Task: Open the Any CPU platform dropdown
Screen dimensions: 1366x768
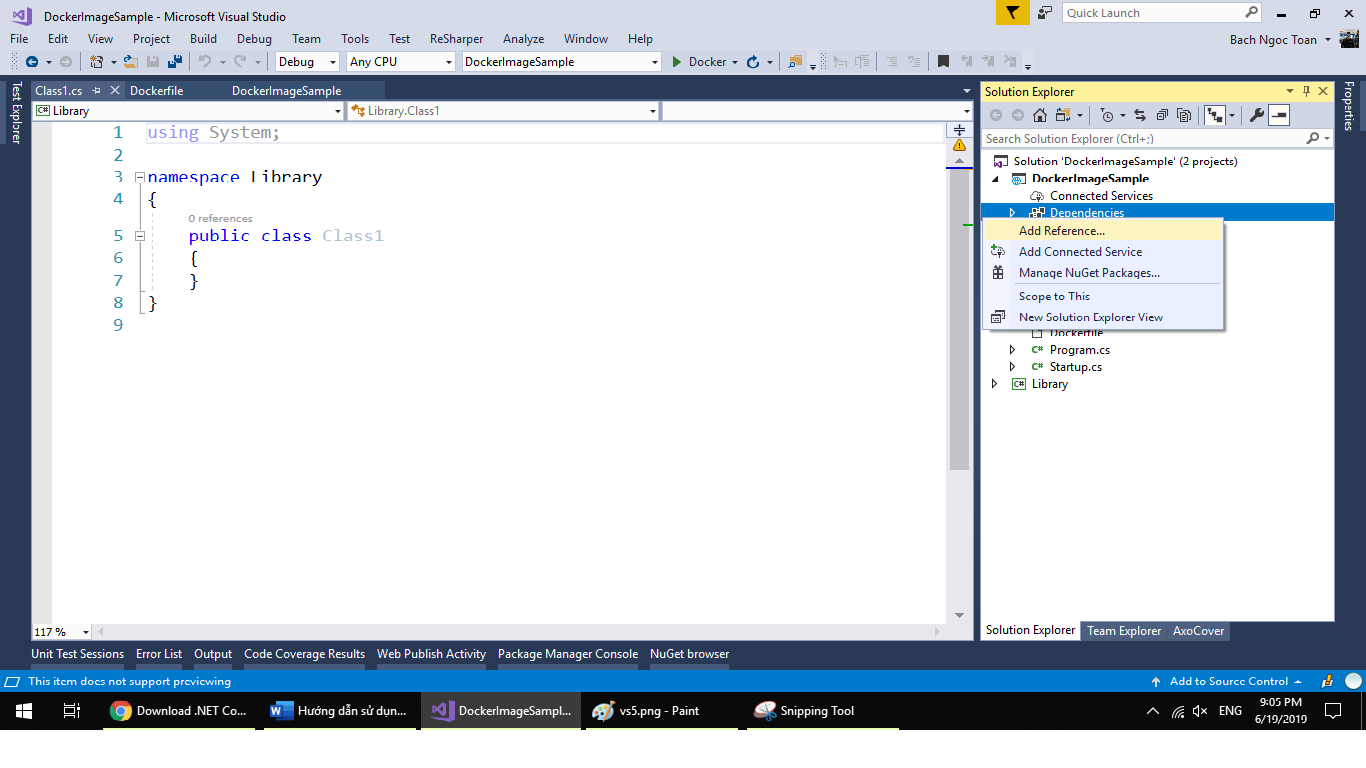Action: click(x=448, y=62)
